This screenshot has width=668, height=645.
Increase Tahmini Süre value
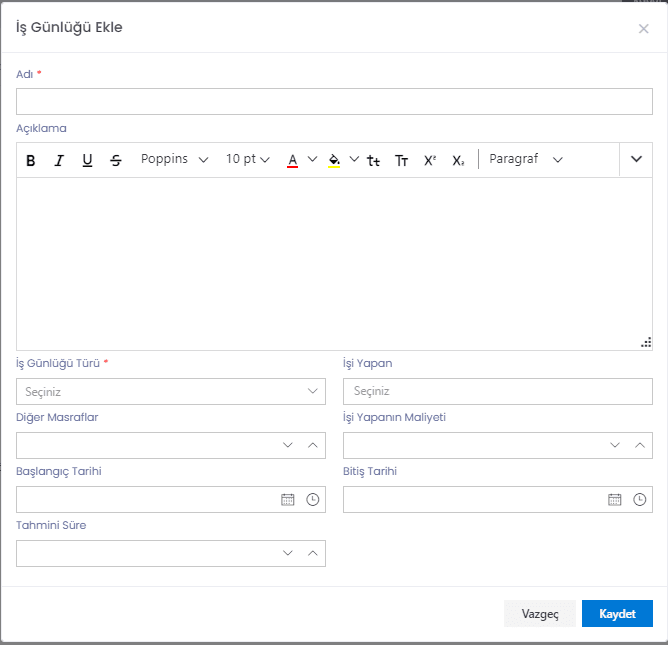[x=313, y=553]
